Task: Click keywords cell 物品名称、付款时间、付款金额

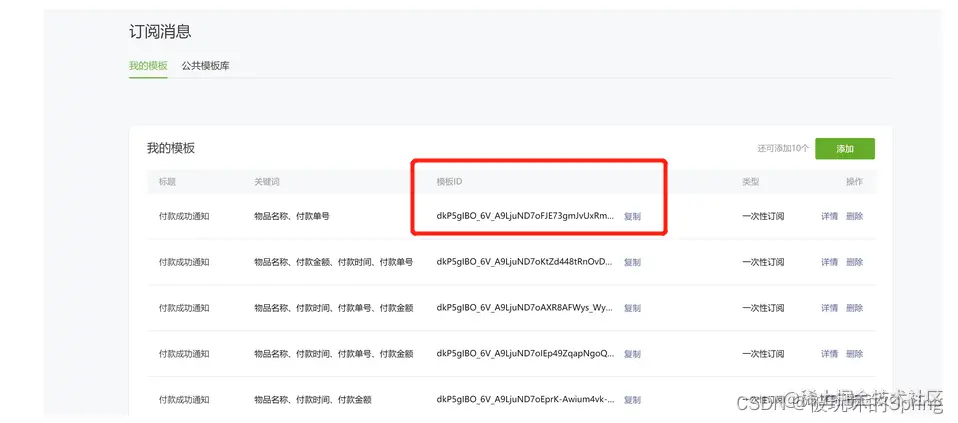Action: click(313, 400)
